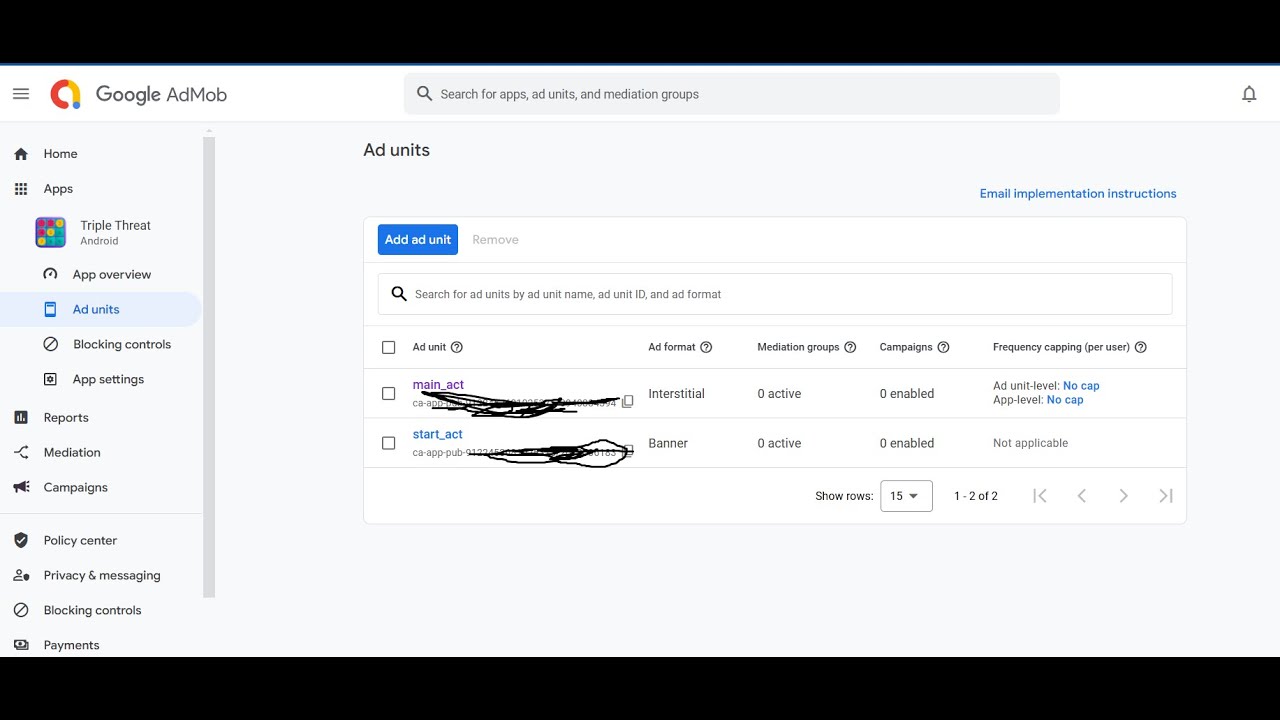Copy the main_act ad unit ID
Screen dimensions: 1280x720
(x=628, y=402)
